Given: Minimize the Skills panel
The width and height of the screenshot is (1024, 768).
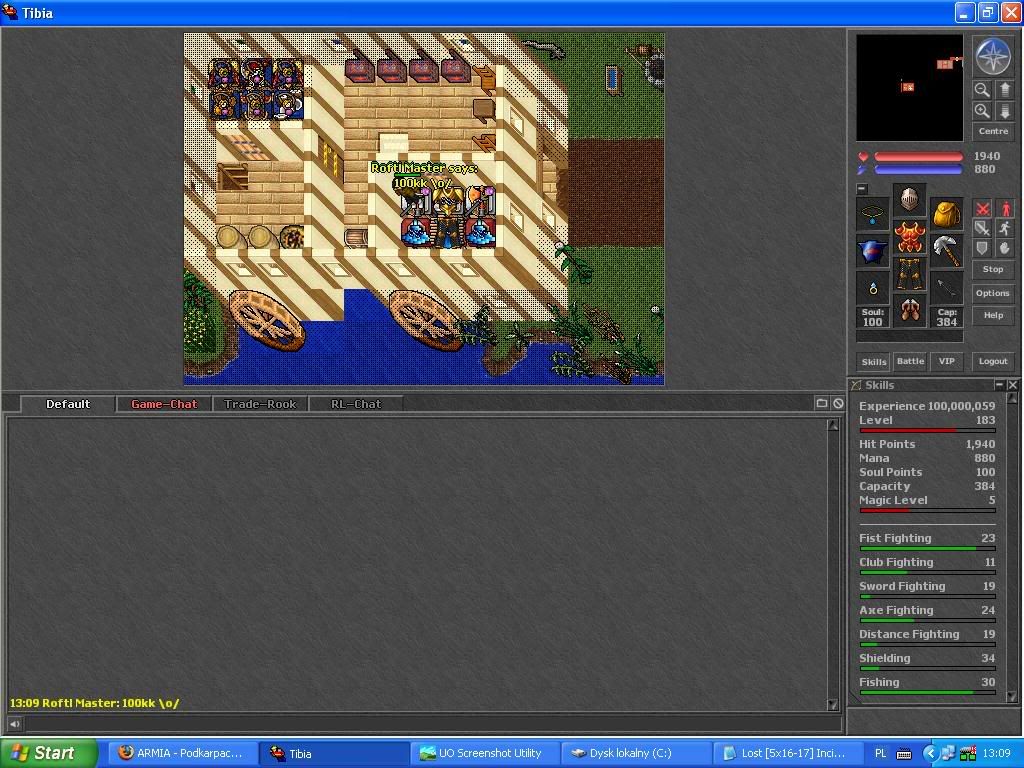Looking at the screenshot, I should pos(998,385).
